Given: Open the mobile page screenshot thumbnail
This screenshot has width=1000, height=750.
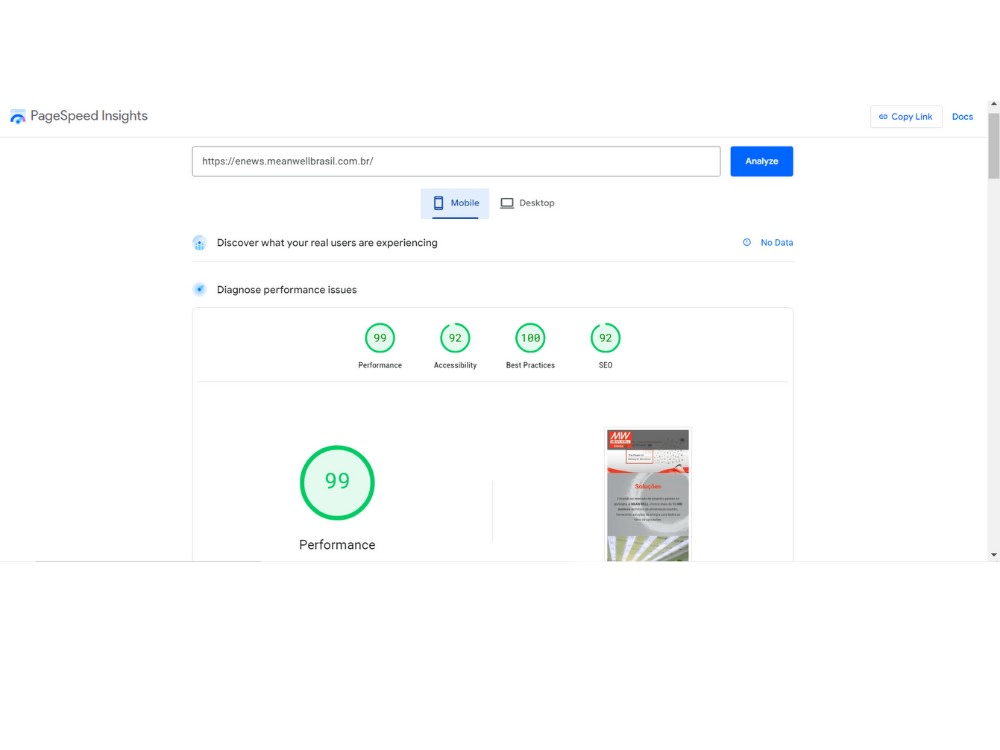Looking at the screenshot, I should [647, 495].
